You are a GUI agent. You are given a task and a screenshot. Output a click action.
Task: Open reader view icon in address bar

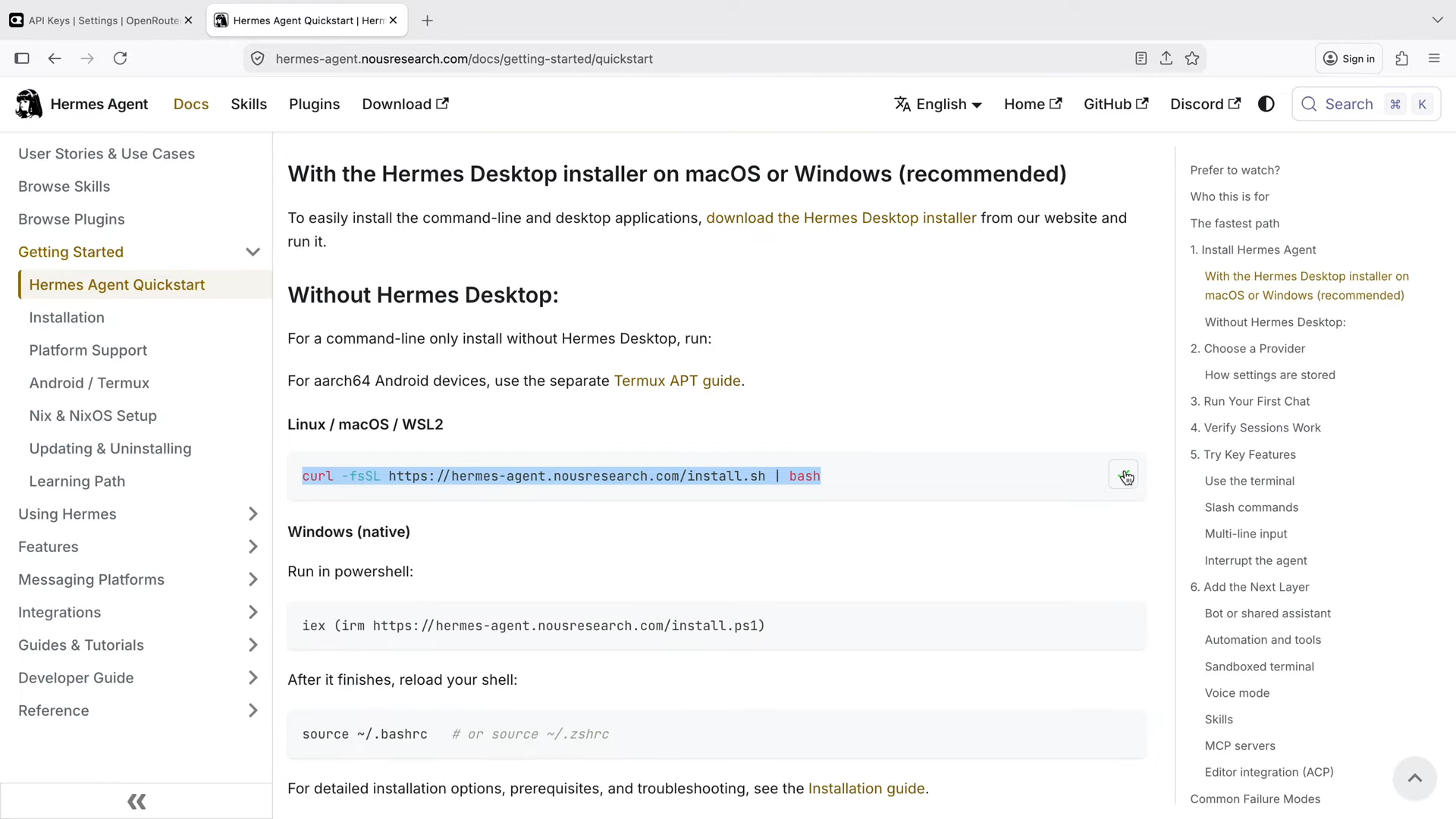(1141, 58)
